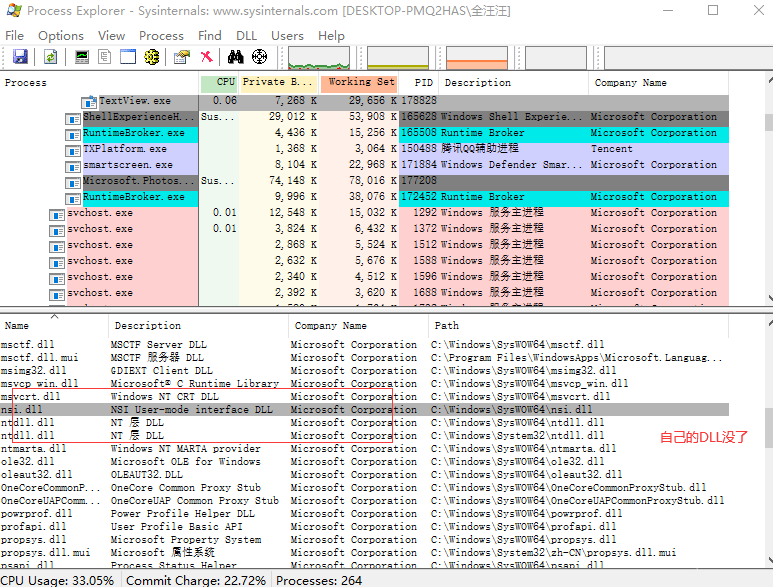Click the TXPlatform.exe process icon
Viewport: 773px width, 587px height.
(x=72, y=151)
